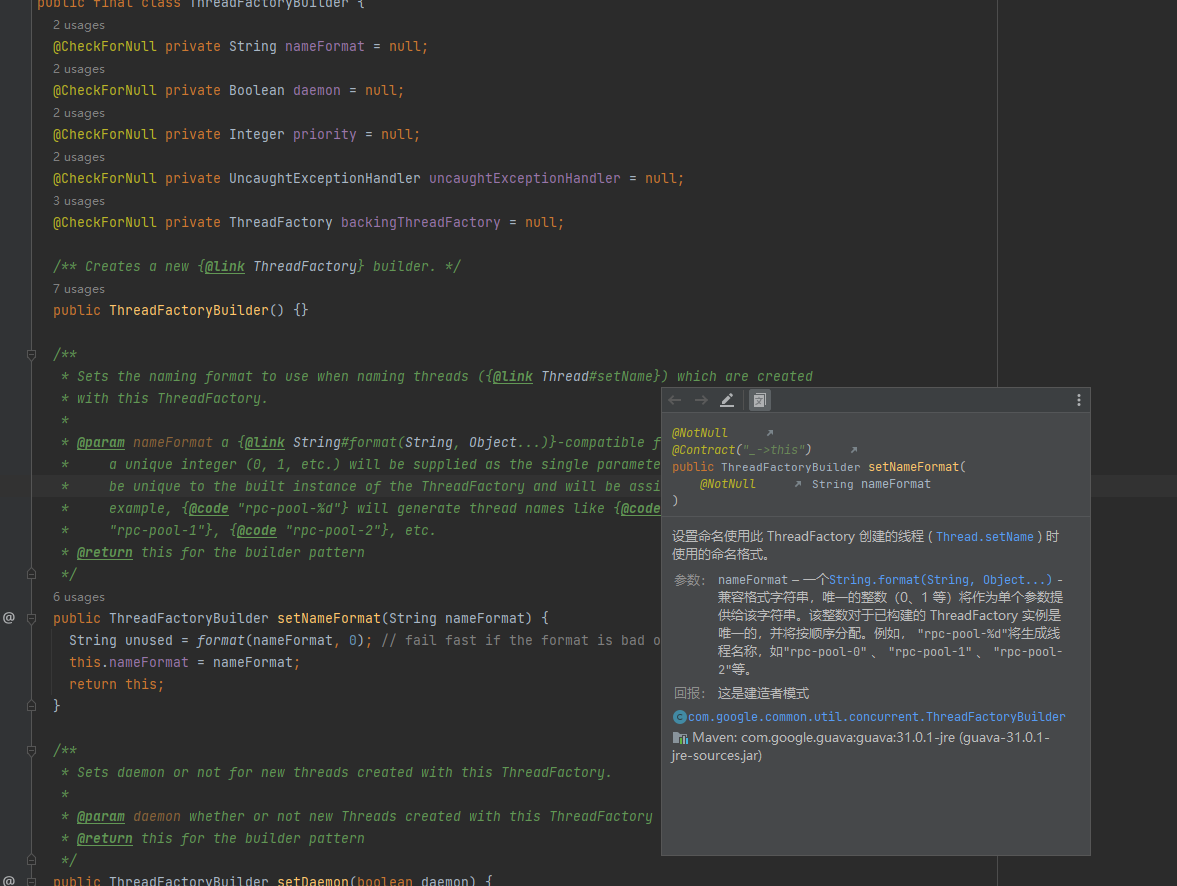
Task: Click the arrow next to first @NotNull
Action: 769,433
